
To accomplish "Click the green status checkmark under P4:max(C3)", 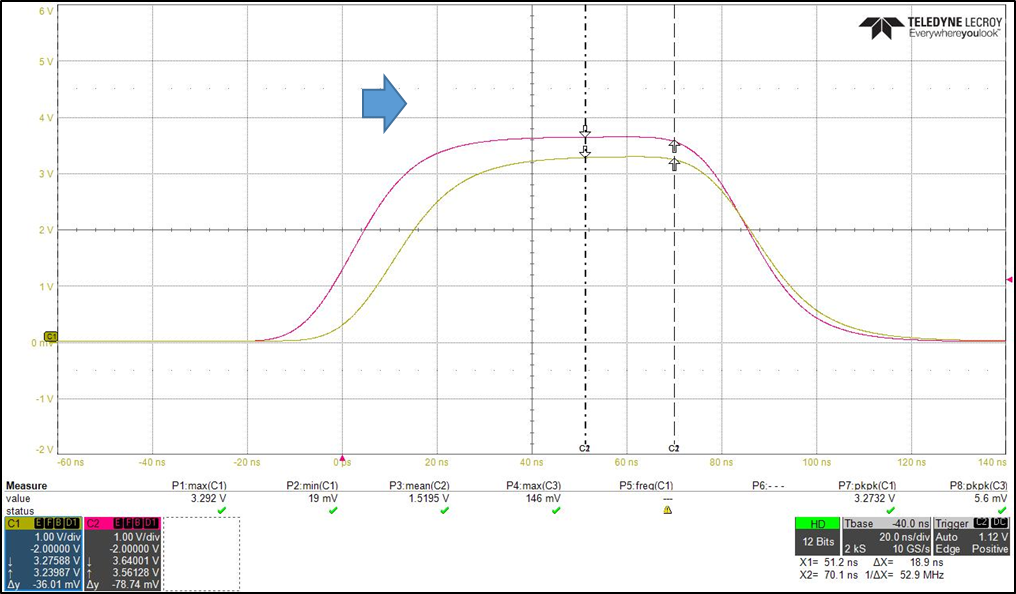I will click(x=556, y=510).
